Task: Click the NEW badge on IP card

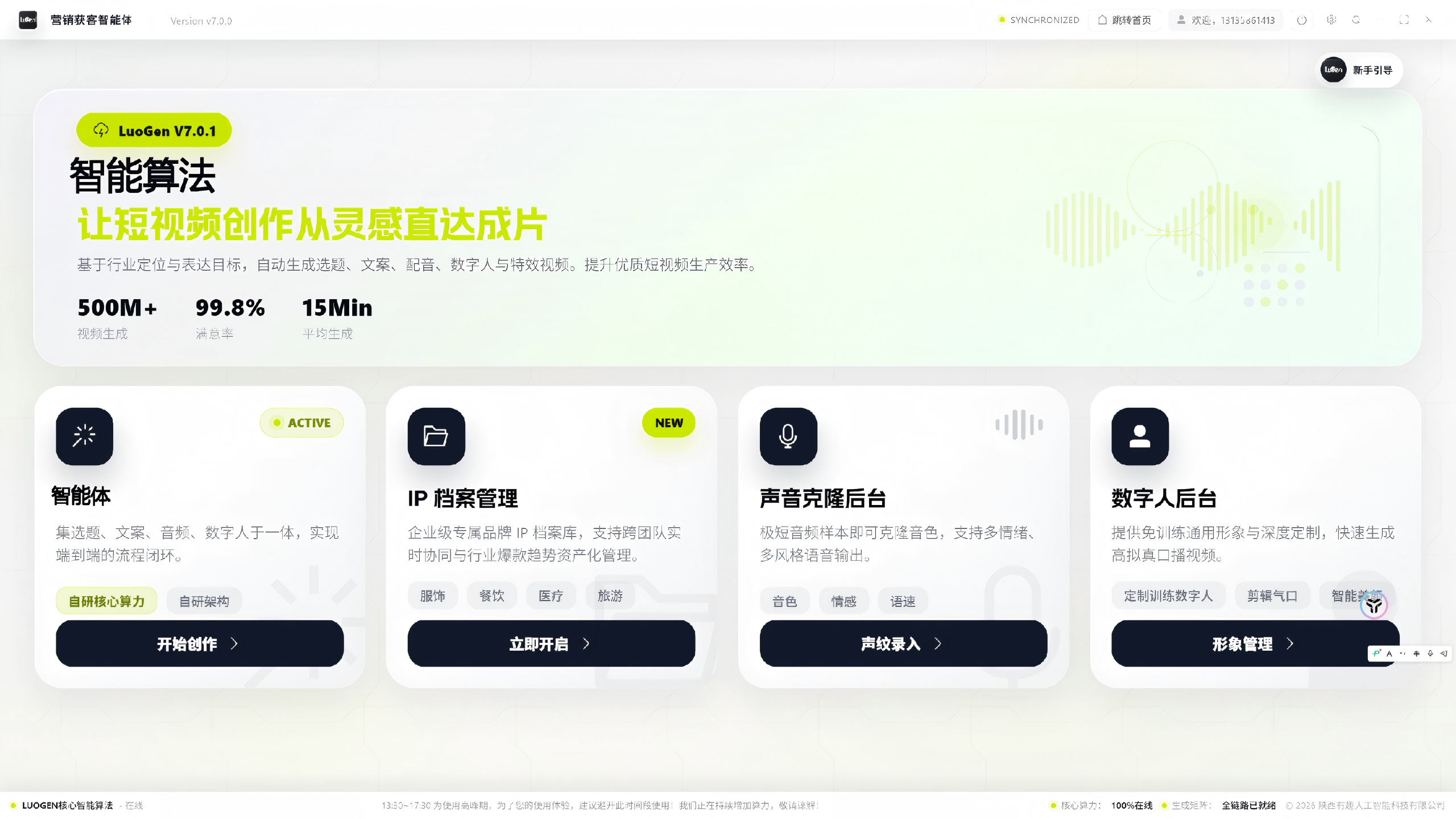Action: tap(669, 423)
